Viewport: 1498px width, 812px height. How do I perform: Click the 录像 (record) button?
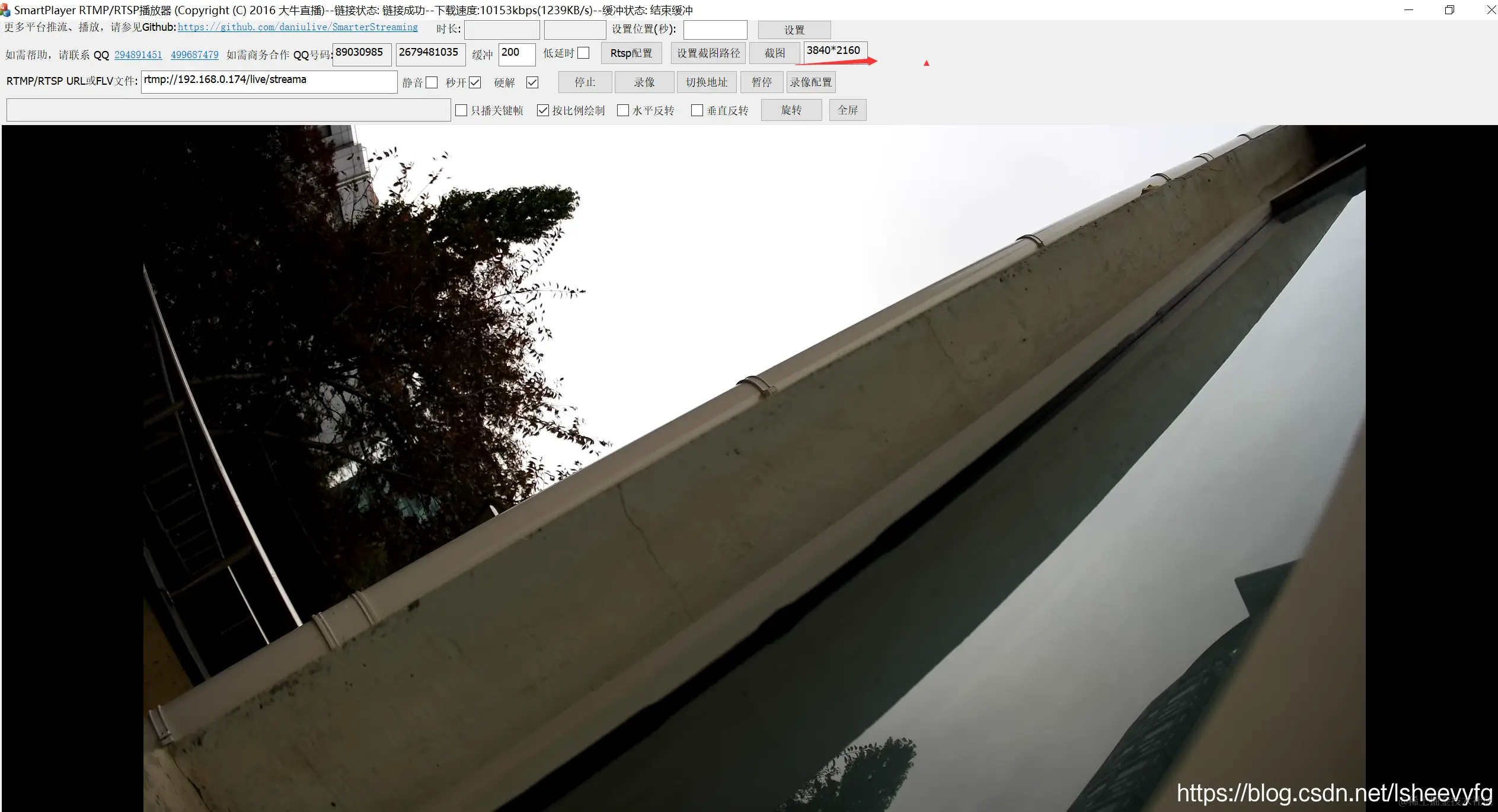tap(644, 82)
